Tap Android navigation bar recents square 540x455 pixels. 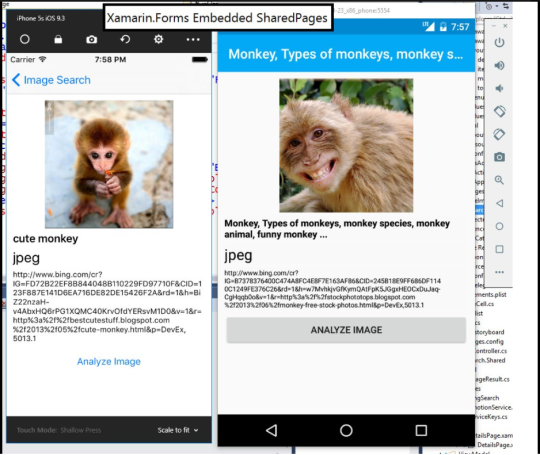pyautogui.click(x=421, y=430)
